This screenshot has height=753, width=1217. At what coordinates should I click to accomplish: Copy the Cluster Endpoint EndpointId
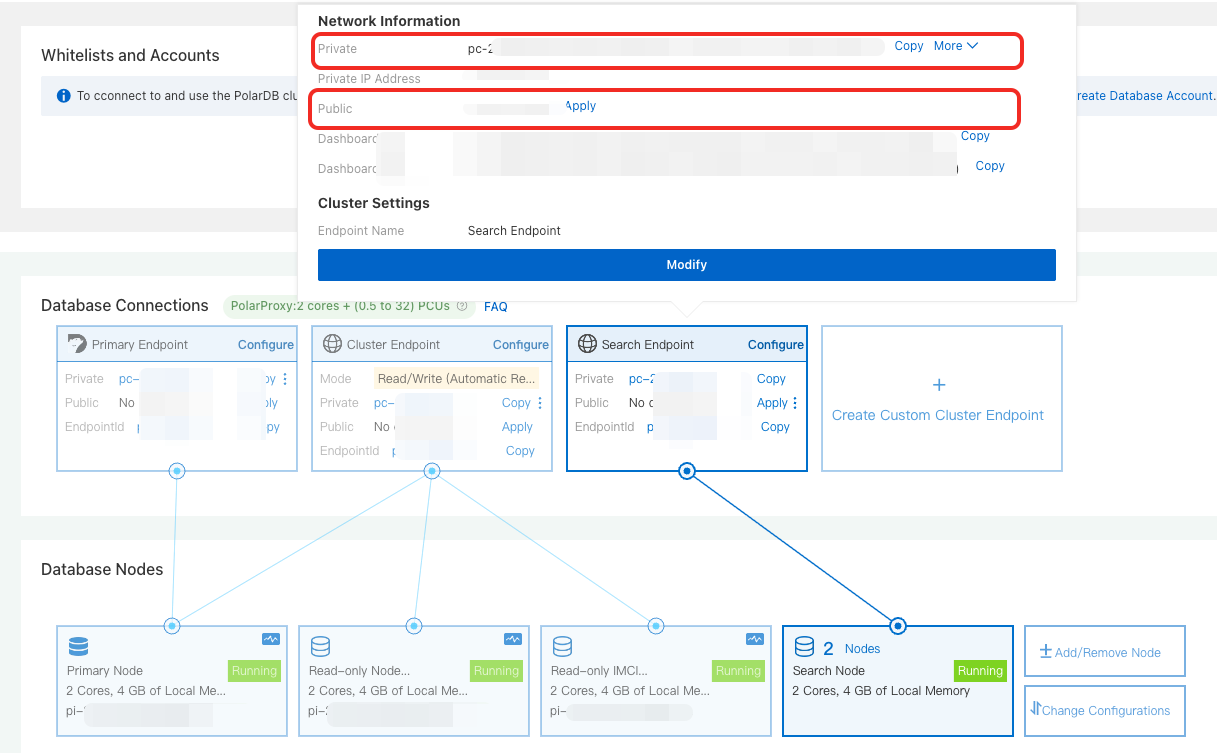click(x=520, y=451)
